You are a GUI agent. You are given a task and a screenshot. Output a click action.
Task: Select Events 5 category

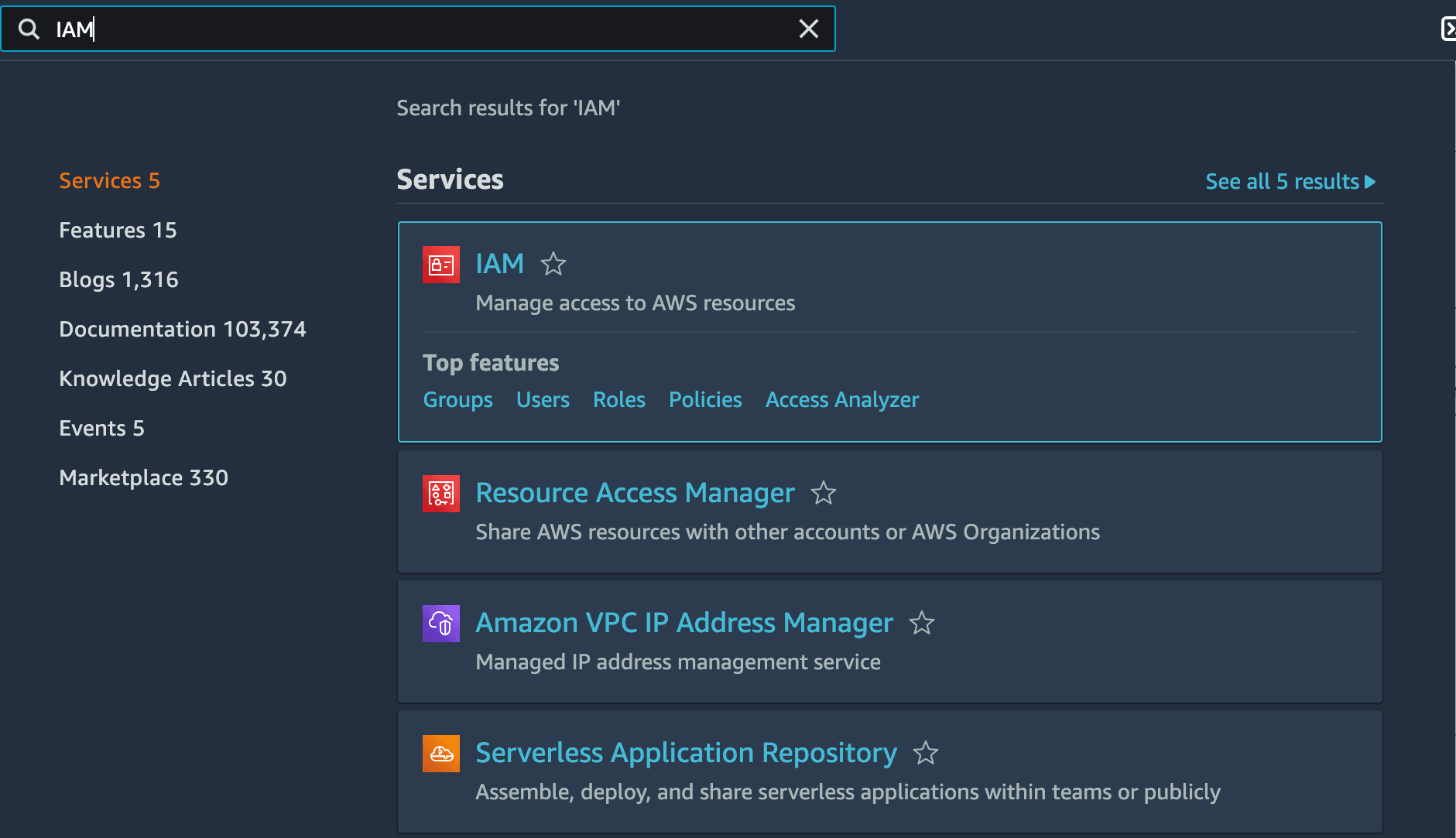pyautogui.click(x=101, y=429)
